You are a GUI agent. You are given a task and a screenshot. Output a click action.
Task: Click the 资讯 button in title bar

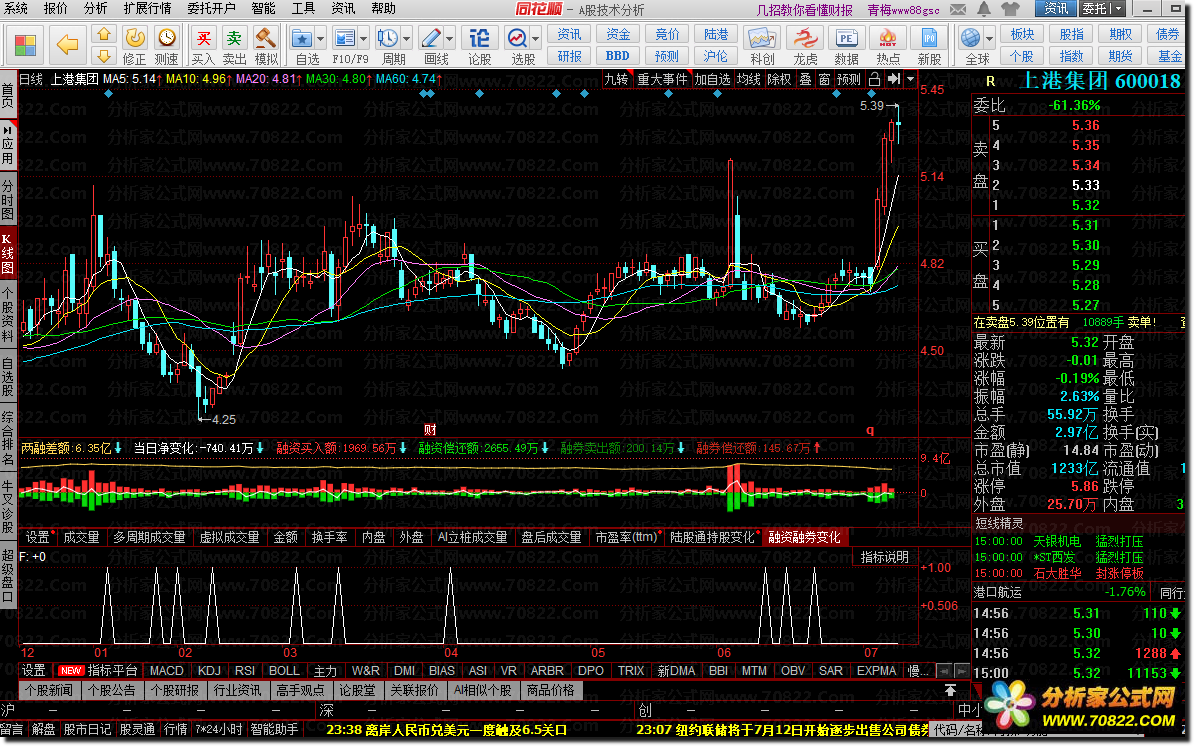click(1056, 9)
